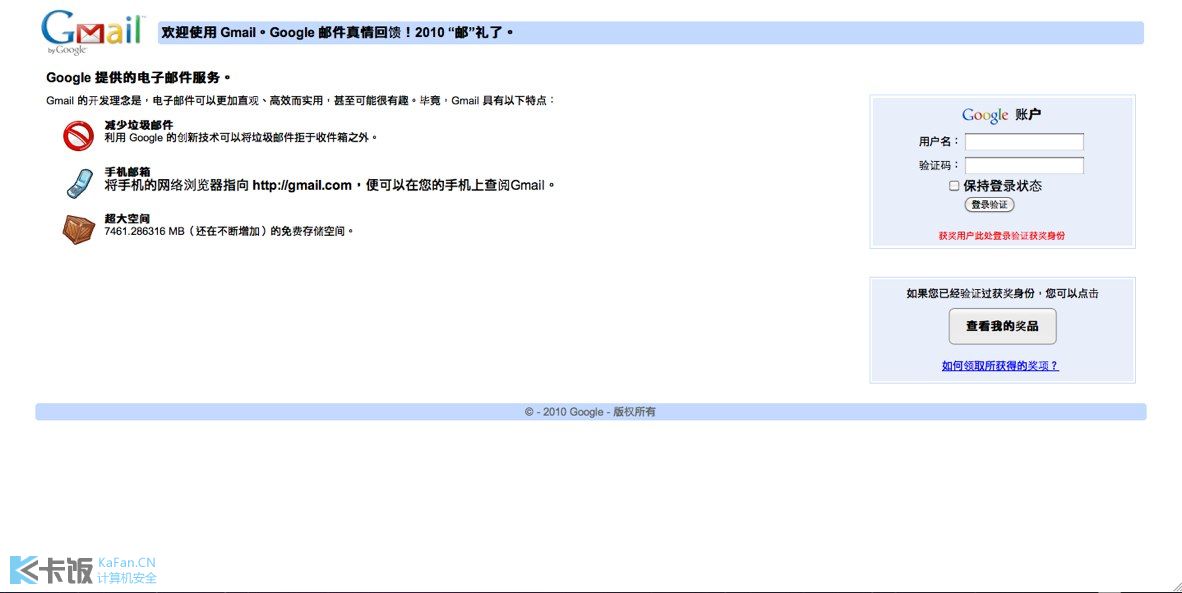Focus the 用户名 input field
1182x593 pixels.
tap(1024, 142)
